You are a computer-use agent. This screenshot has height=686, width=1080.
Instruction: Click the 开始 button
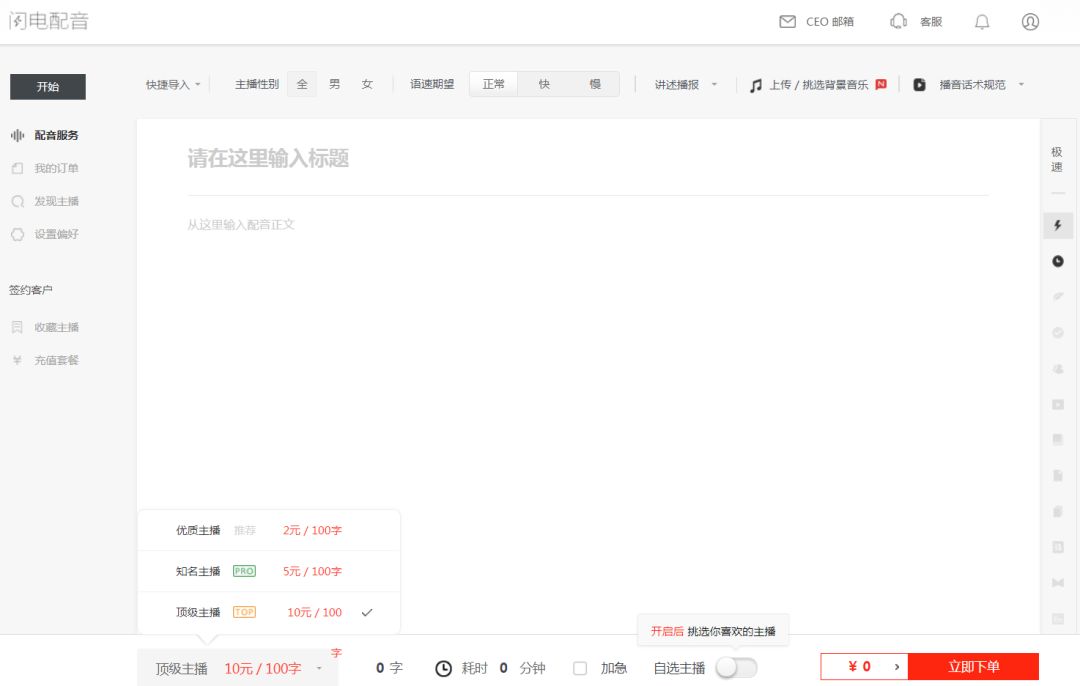48,87
